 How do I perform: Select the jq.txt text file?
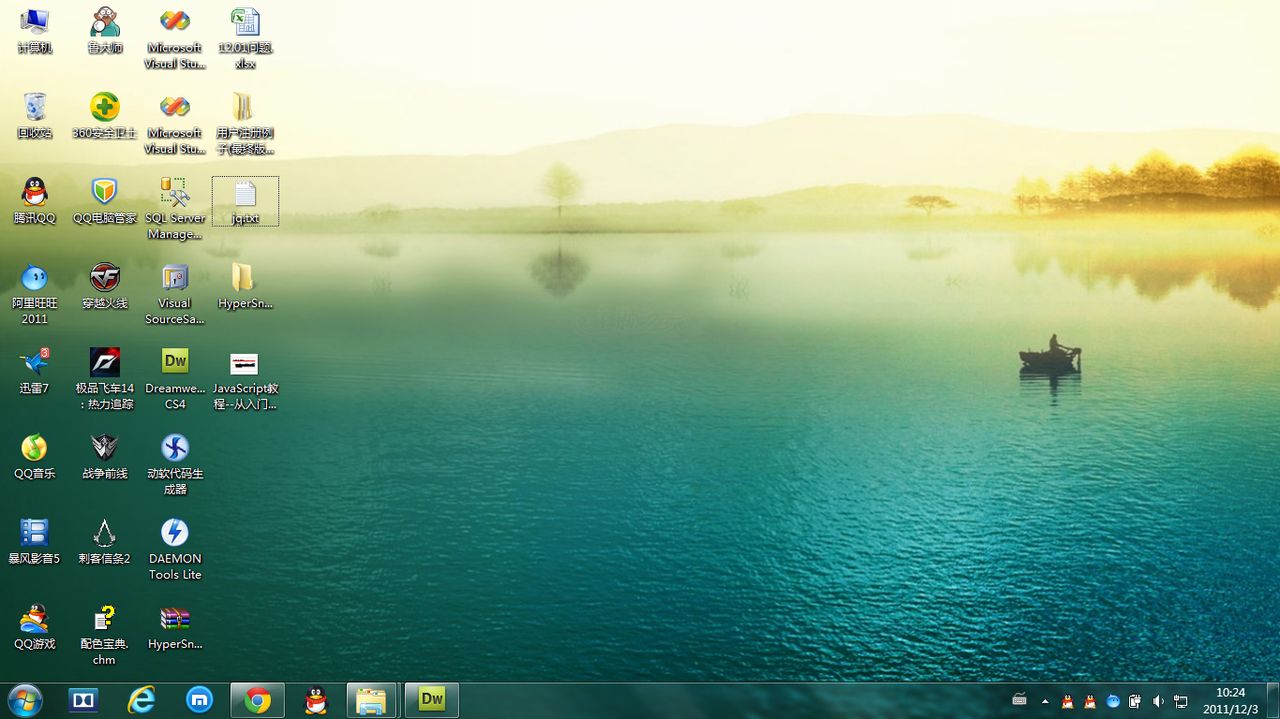[245, 201]
